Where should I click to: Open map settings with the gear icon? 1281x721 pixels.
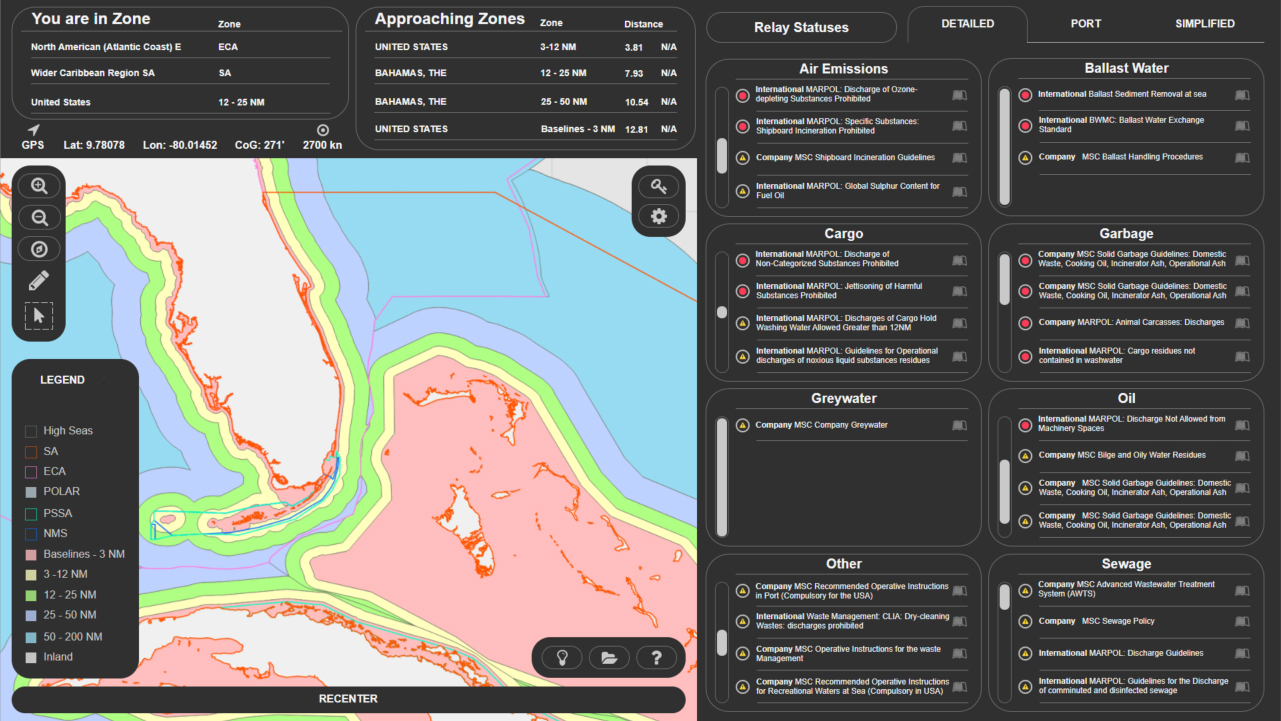click(x=658, y=216)
